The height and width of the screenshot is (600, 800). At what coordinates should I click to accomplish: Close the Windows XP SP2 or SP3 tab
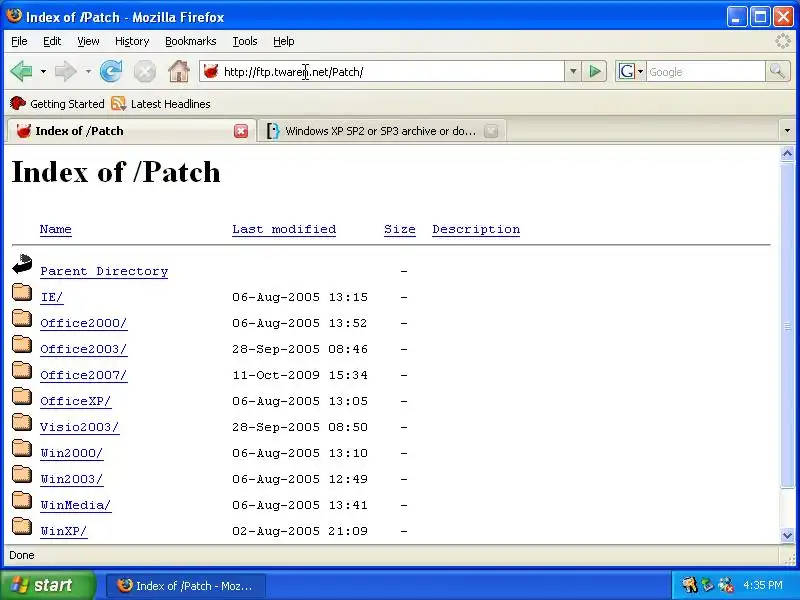tap(491, 131)
